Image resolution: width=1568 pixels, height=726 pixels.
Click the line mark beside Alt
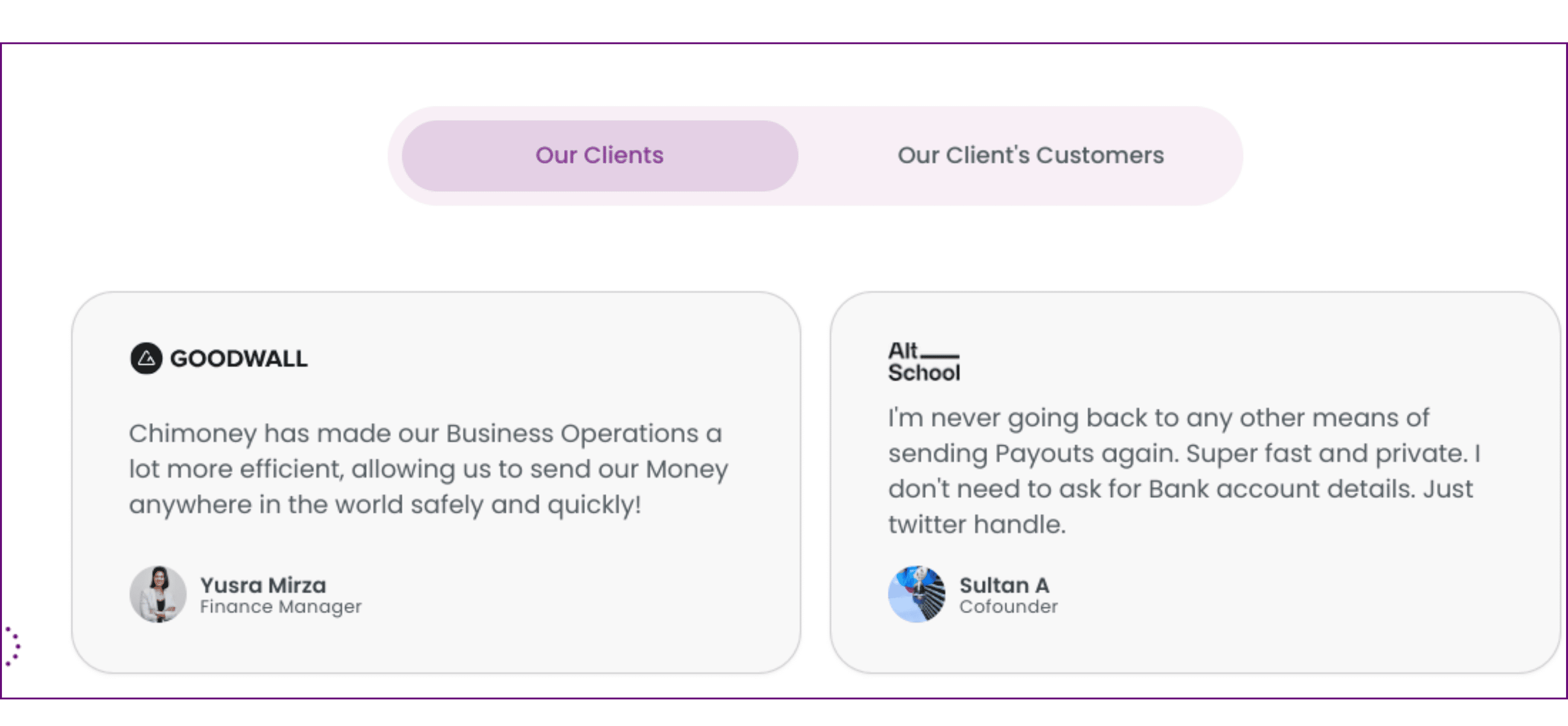pyautogui.click(x=940, y=356)
